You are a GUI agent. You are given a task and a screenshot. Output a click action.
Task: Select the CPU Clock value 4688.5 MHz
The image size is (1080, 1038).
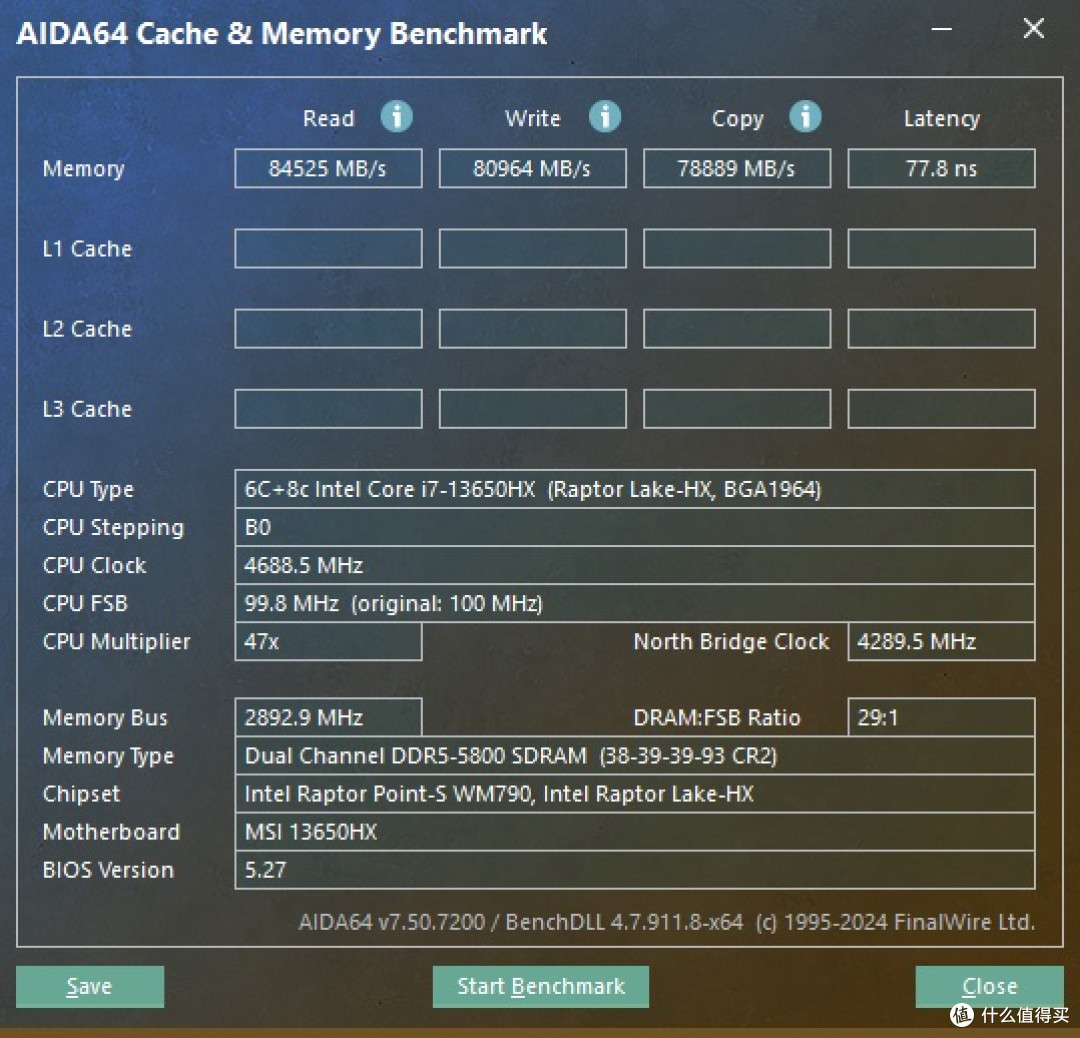634,565
